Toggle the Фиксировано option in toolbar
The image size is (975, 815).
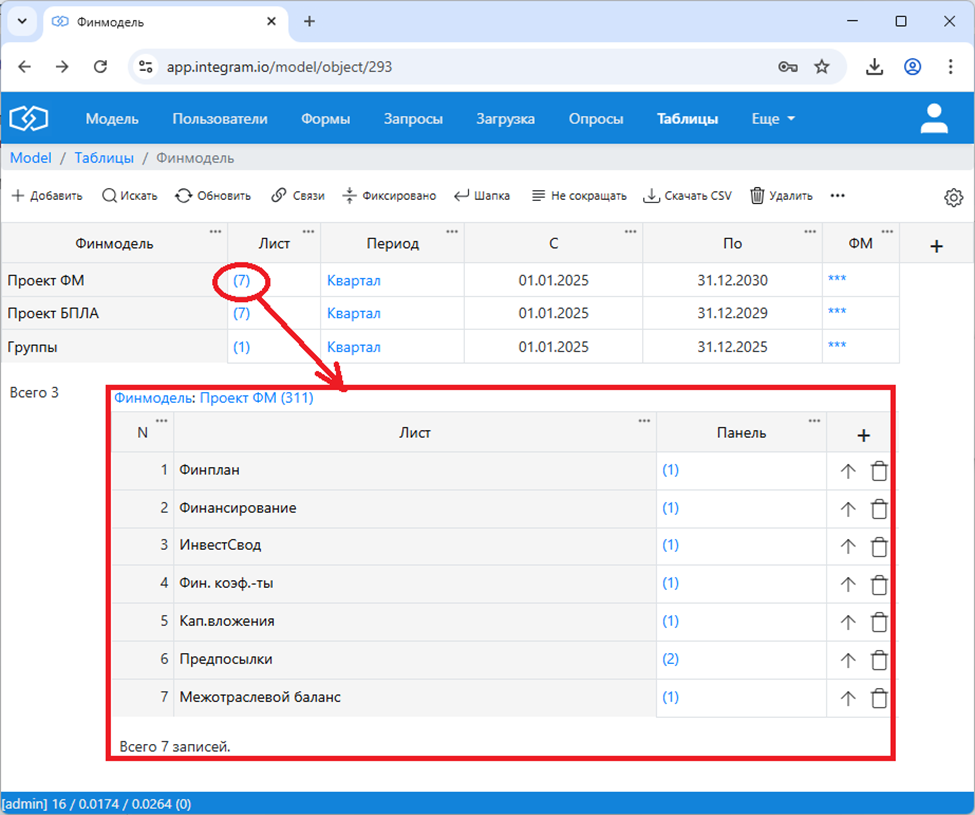[389, 196]
